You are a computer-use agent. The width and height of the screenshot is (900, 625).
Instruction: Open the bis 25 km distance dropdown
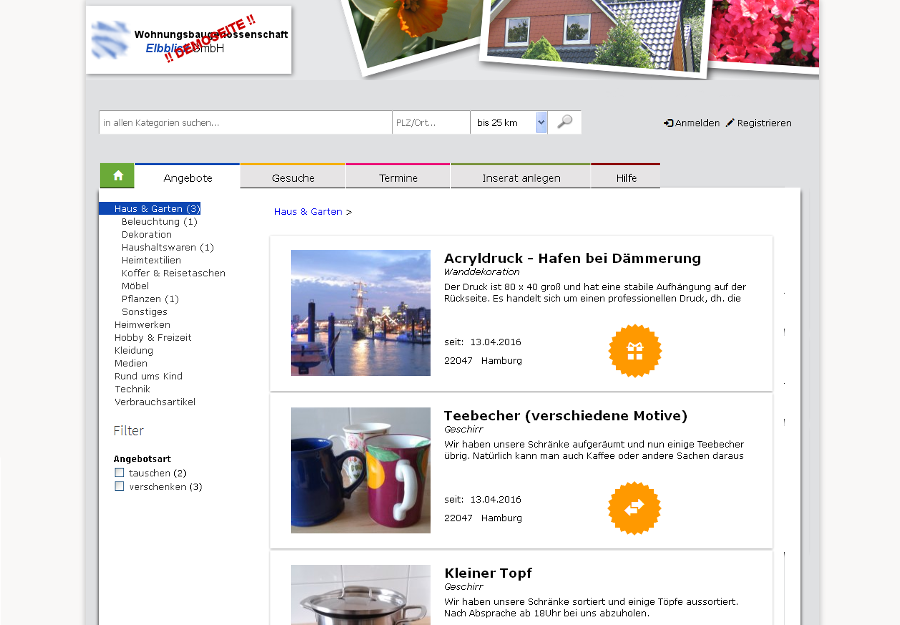(509, 122)
